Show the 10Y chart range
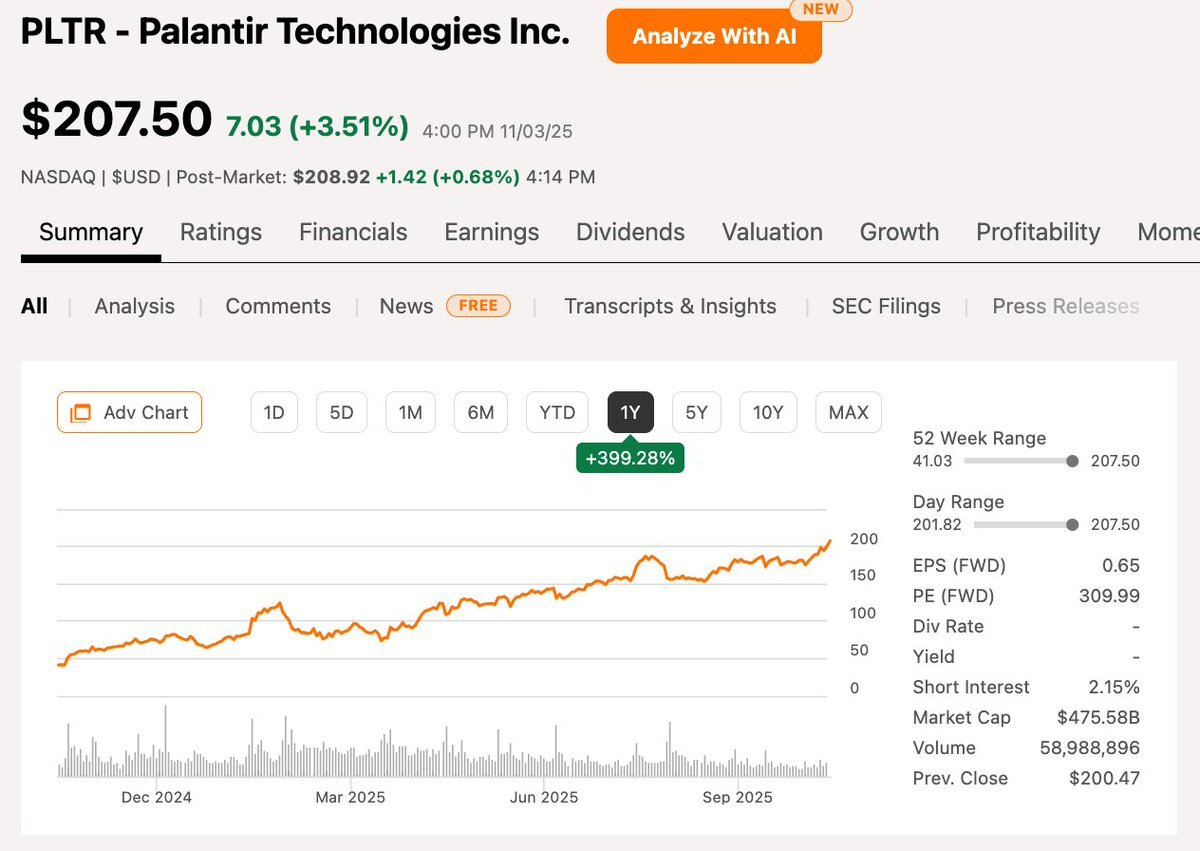 point(768,413)
